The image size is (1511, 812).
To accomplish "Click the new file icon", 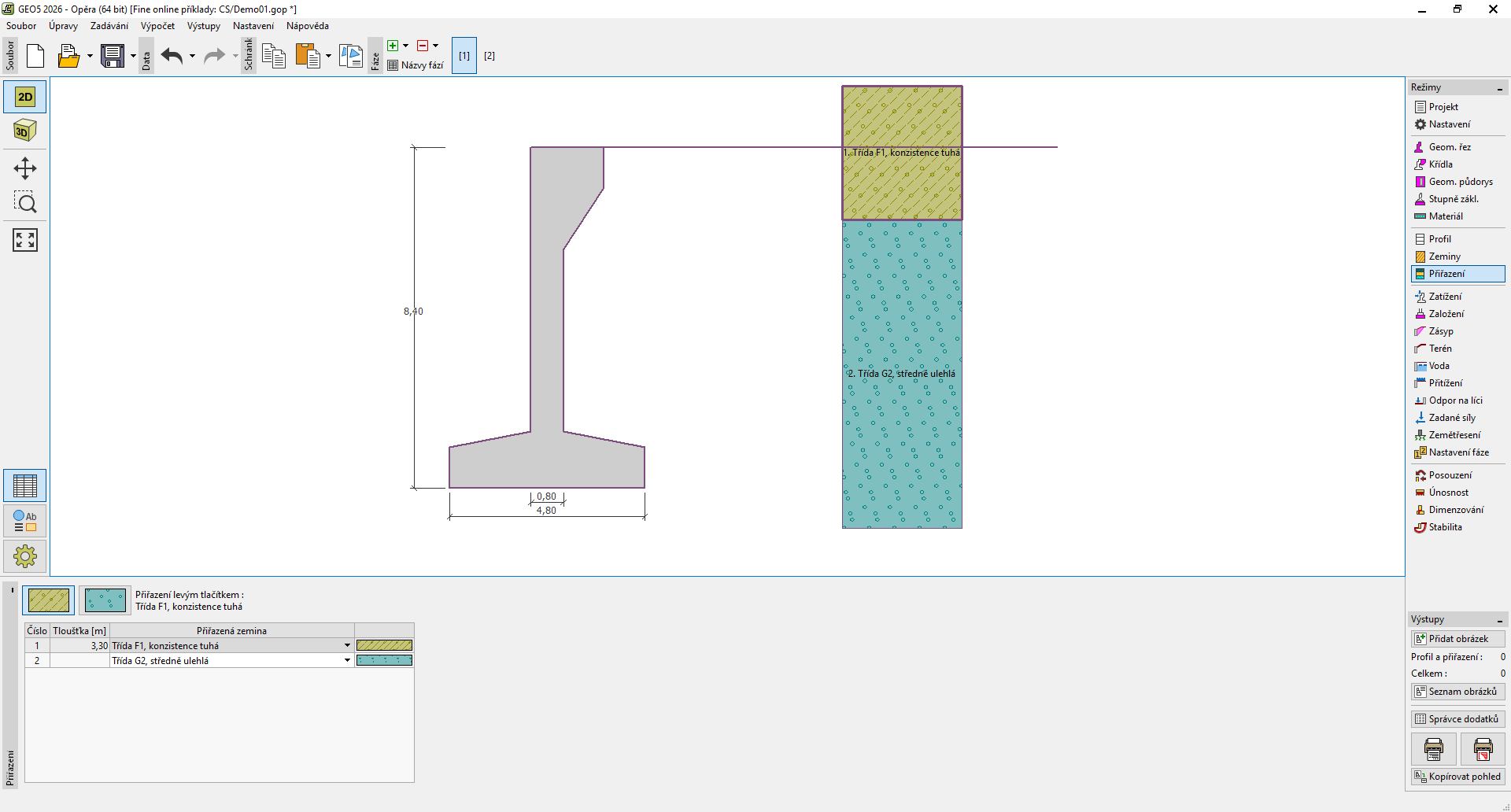I will [35, 56].
